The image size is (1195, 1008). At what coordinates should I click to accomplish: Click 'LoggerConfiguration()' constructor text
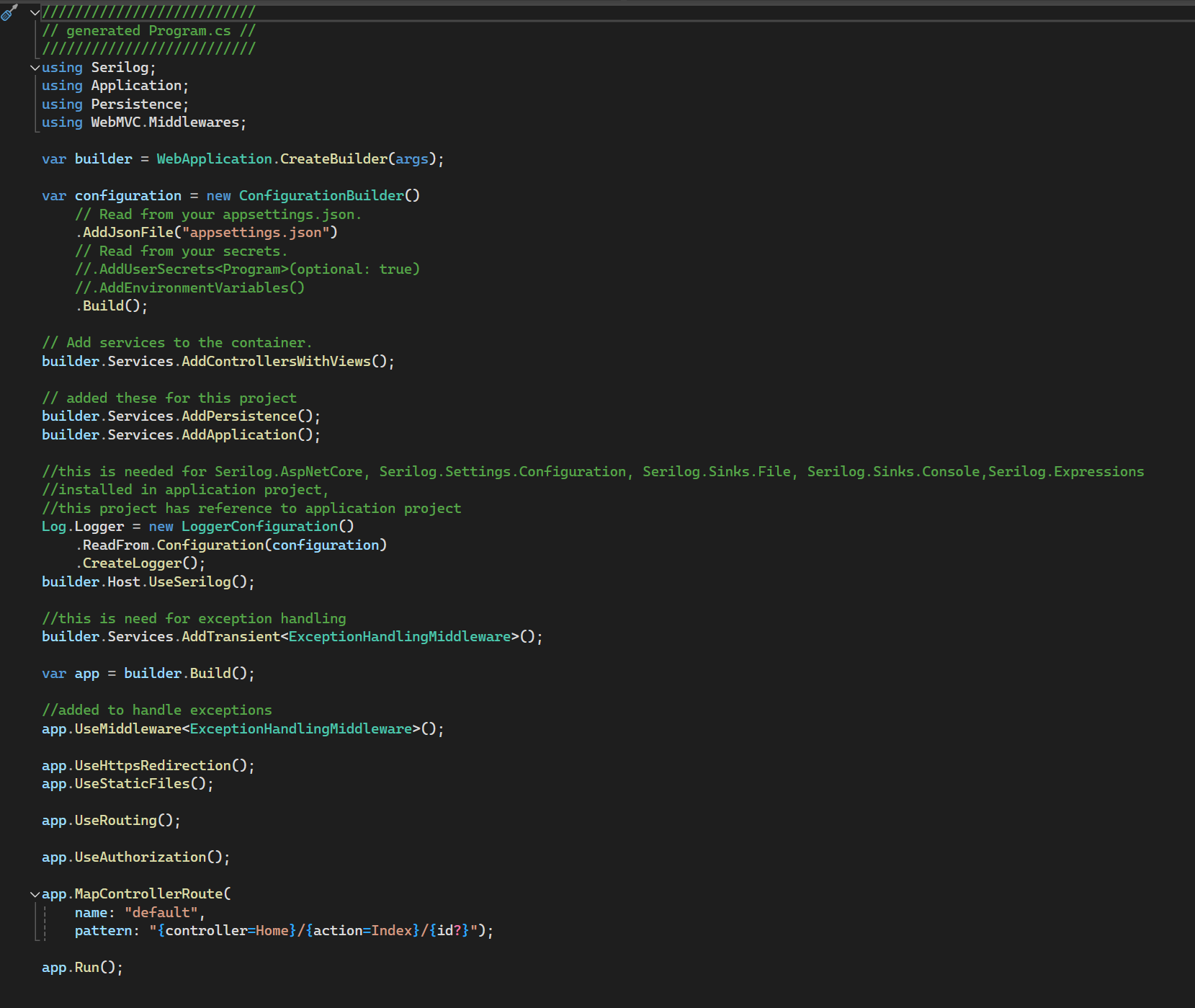tap(268, 527)
